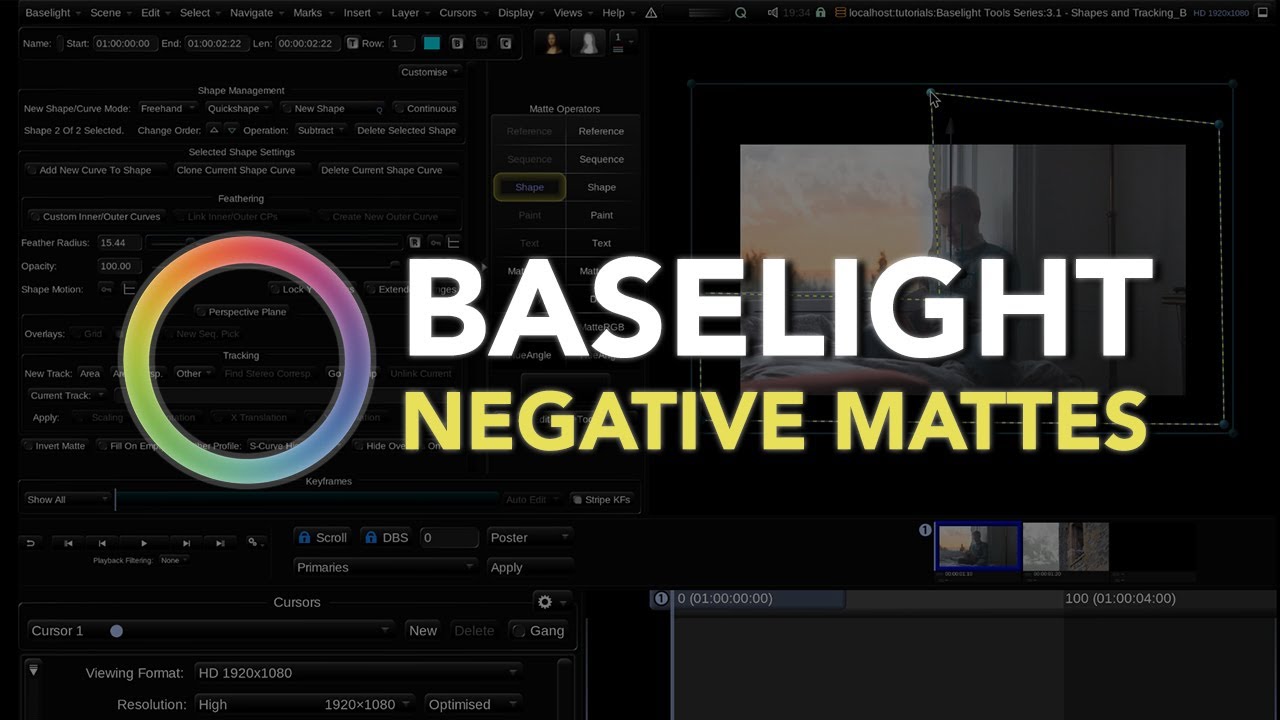Image resolution: width=1280 pixels, height=720 pixels.
Task: Open the Optimised resolution dropdown
Action: tap(473, 704)
